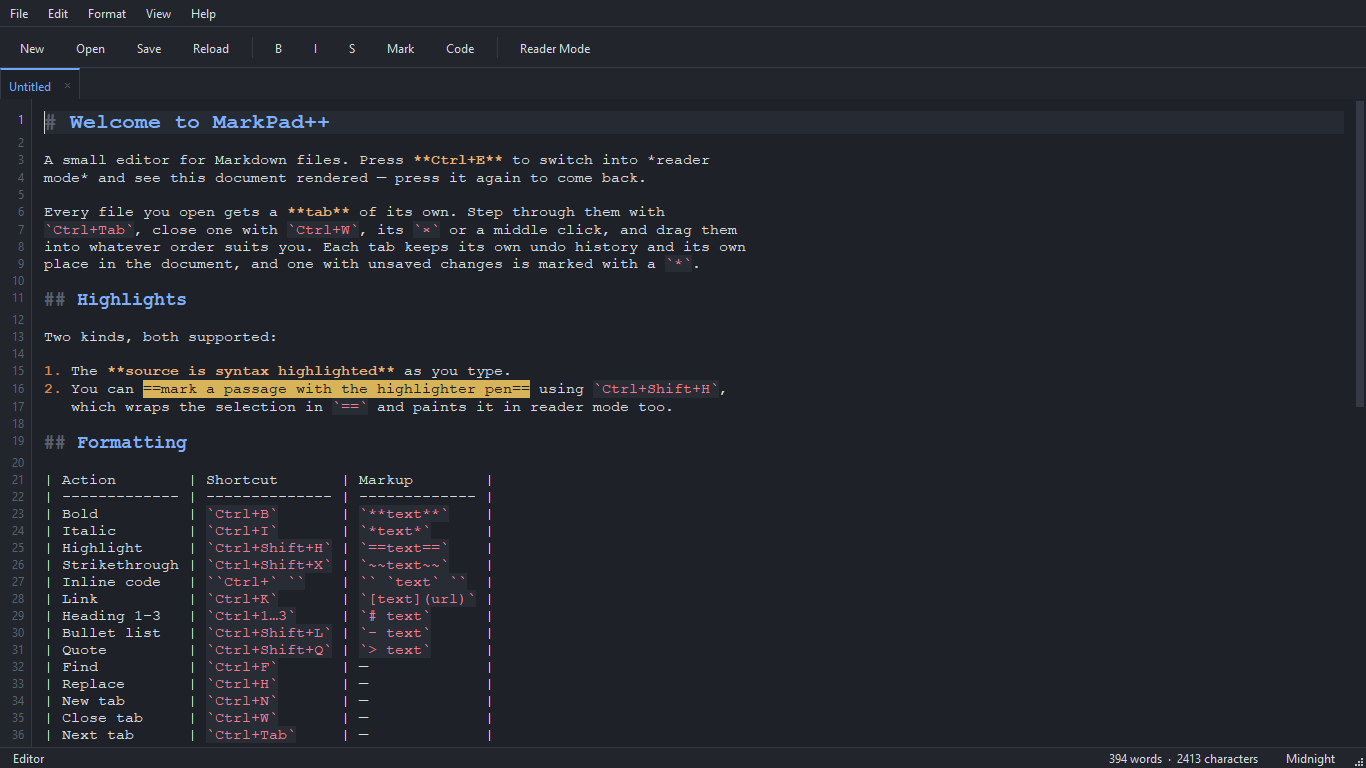This screenshot has height=768, width=1366.
Task: Click the Open toolbar button
Action: click(x=90, y=49)
